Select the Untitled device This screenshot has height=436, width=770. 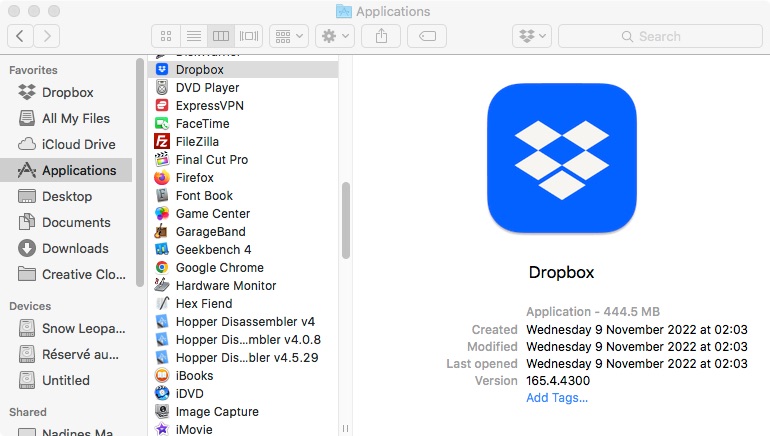click(66, 381)
